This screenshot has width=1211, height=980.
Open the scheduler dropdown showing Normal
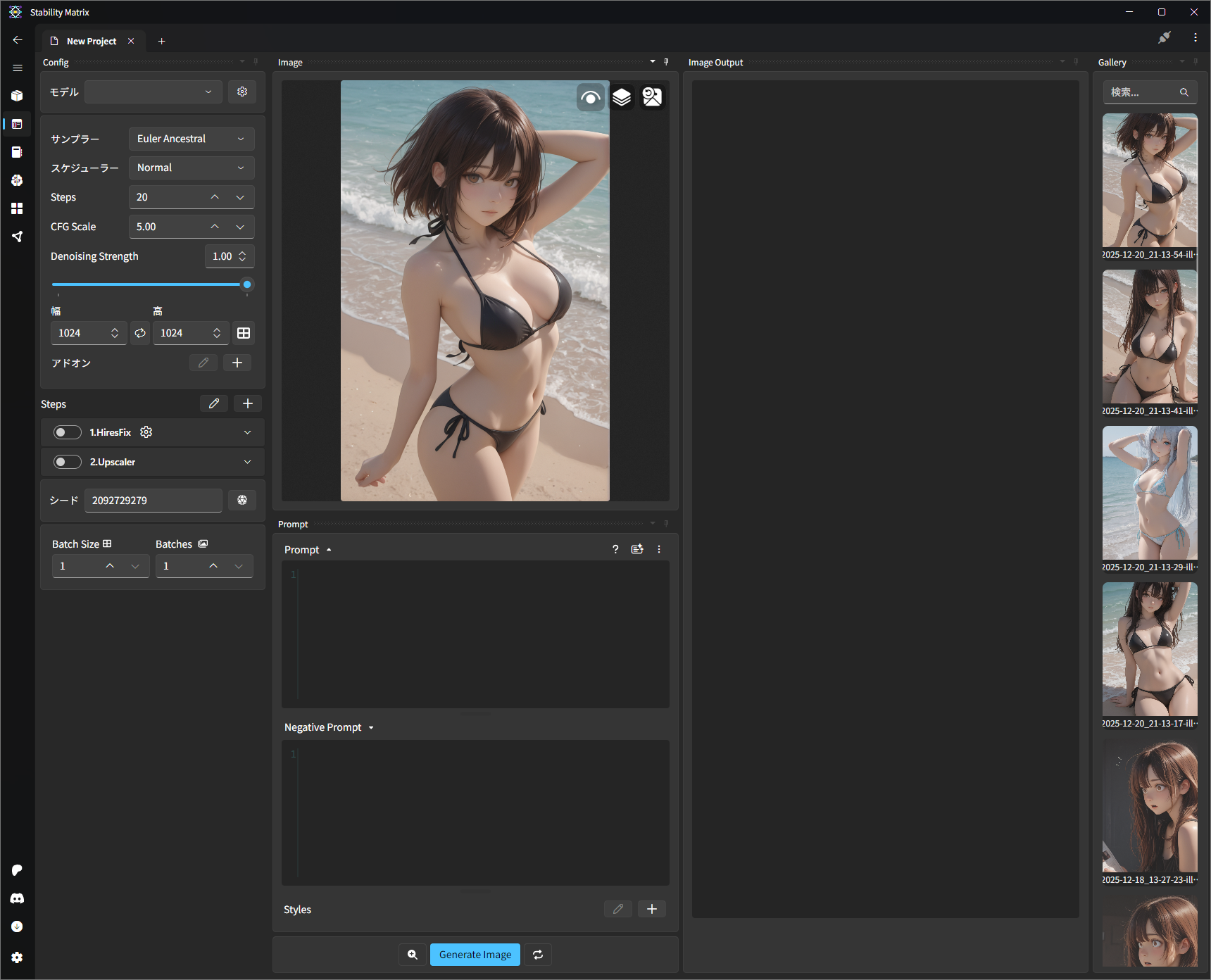[x=191, y=168]
